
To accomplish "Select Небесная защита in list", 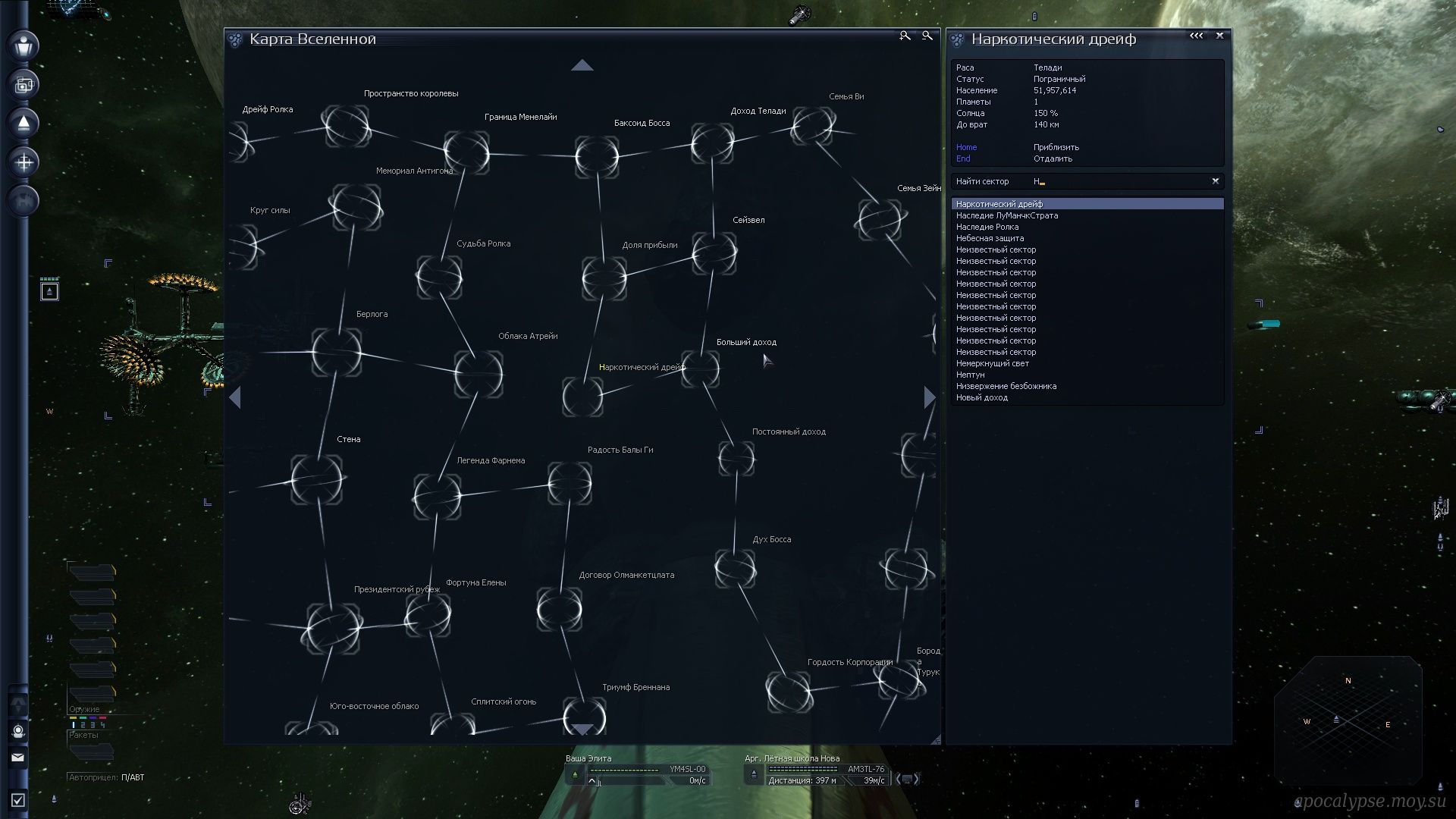I will [x=1087, y=238].
